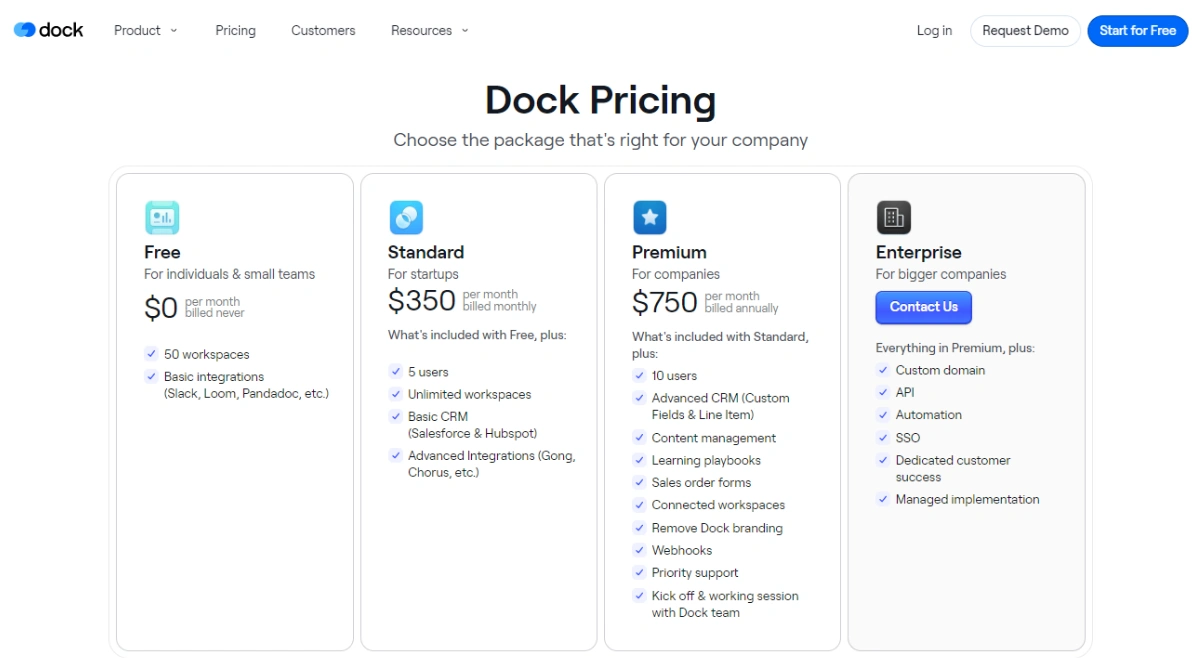1200x658 pixels.
Task: Click the Start for Free button
Action: tap(1137, 31)
